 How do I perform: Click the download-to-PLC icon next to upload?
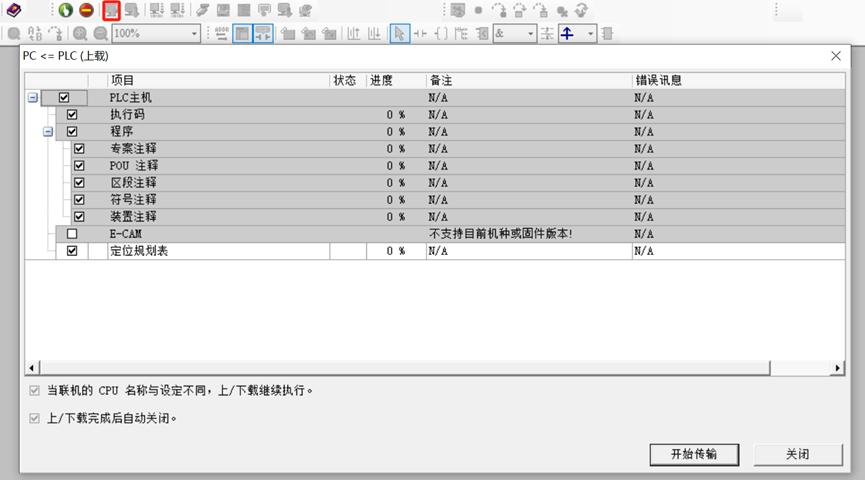131,10
